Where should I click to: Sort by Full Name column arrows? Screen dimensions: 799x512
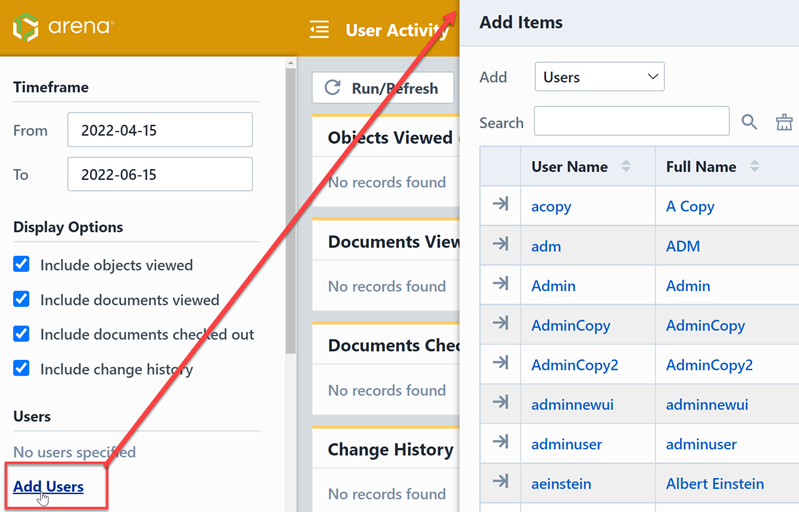point(755,166)
